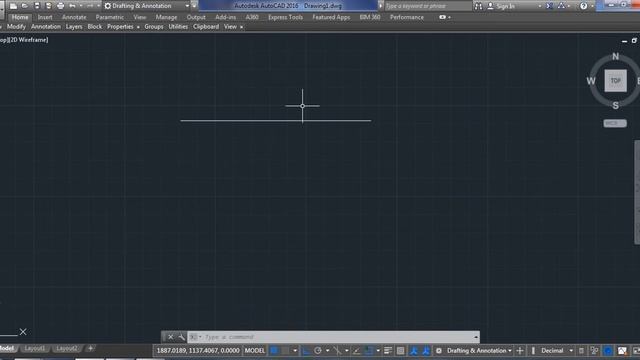This screenshot has height=360, width=640.
Task: Click the command line close X icon
Action: tap(171, 337)
